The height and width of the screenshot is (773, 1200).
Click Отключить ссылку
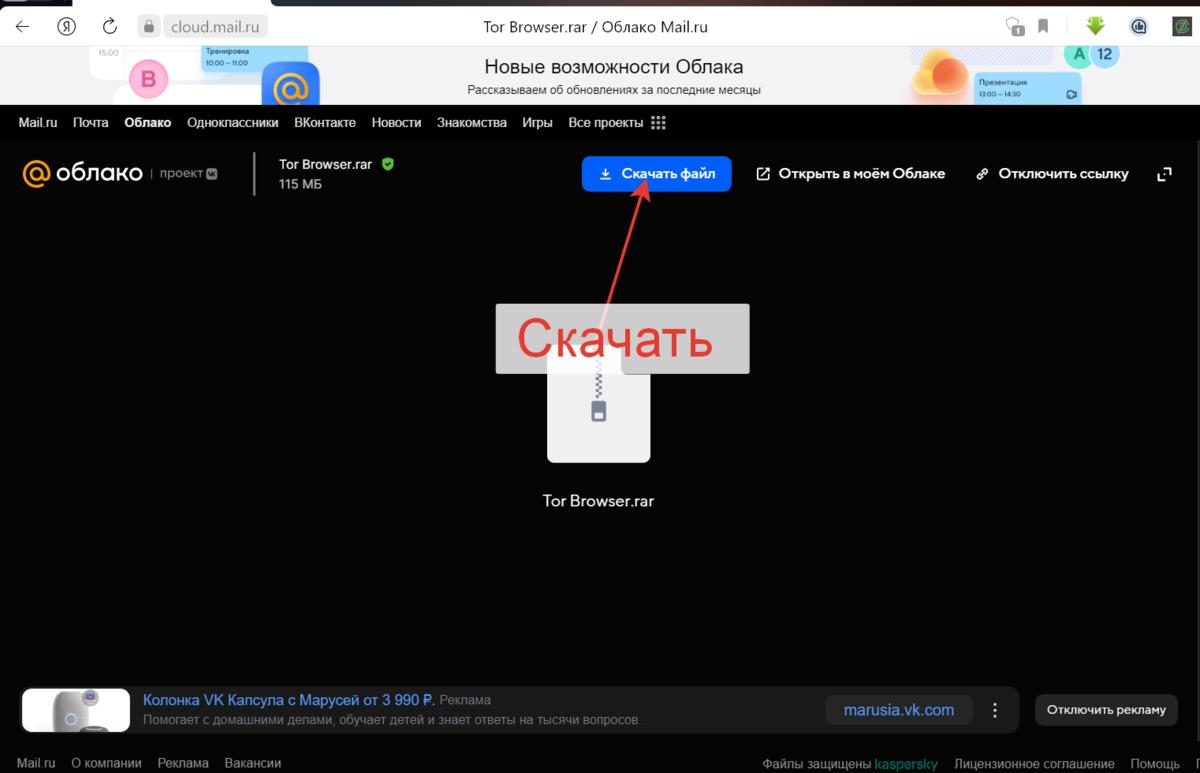1052,174
